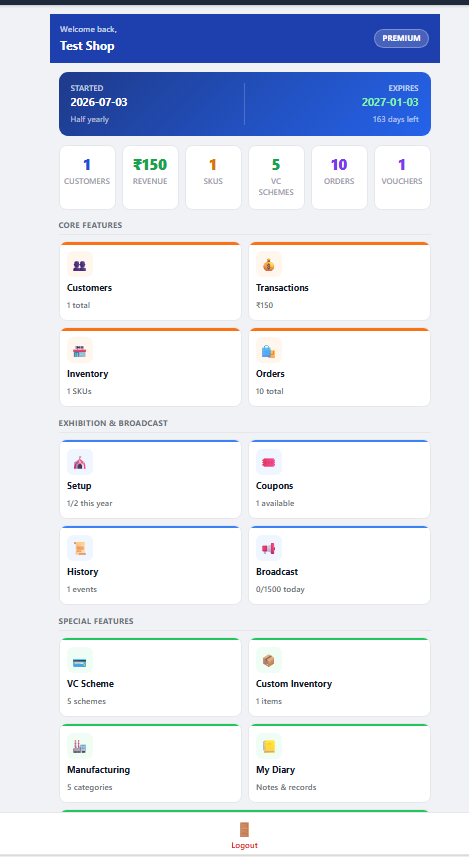
Task: Click the PREMIUM badge button
Action: coord(401,38)
